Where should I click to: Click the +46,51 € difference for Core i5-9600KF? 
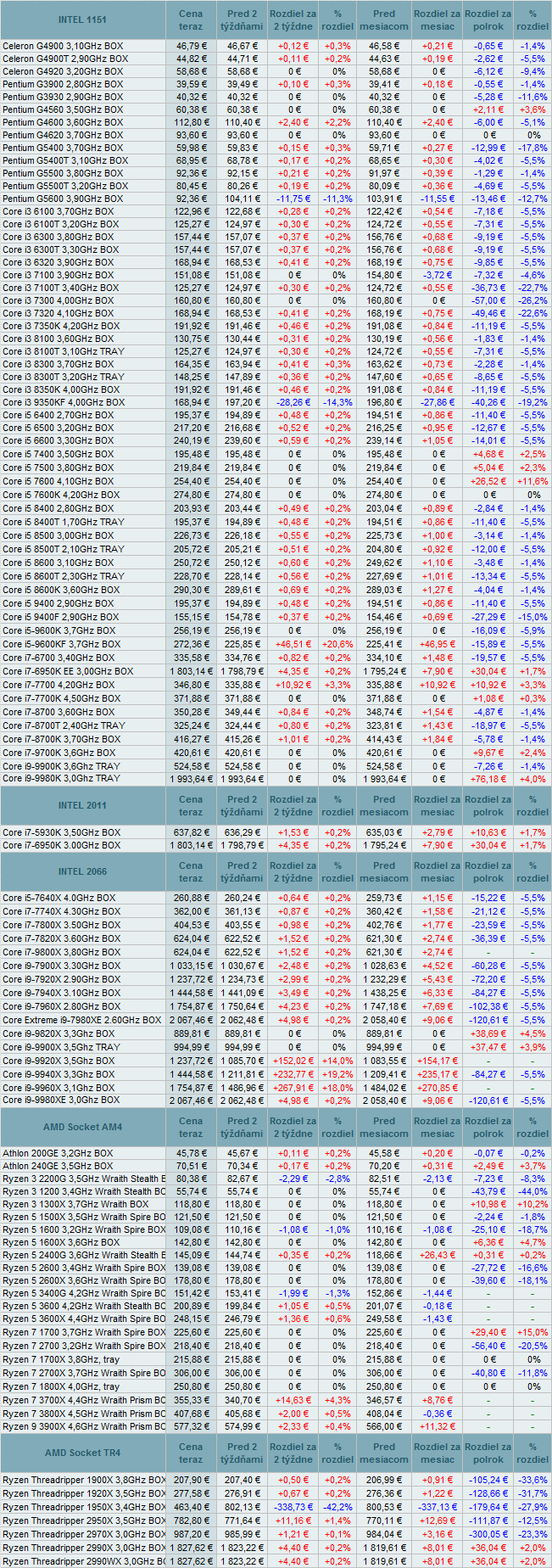pyautogui.click(x=293, y=644)
